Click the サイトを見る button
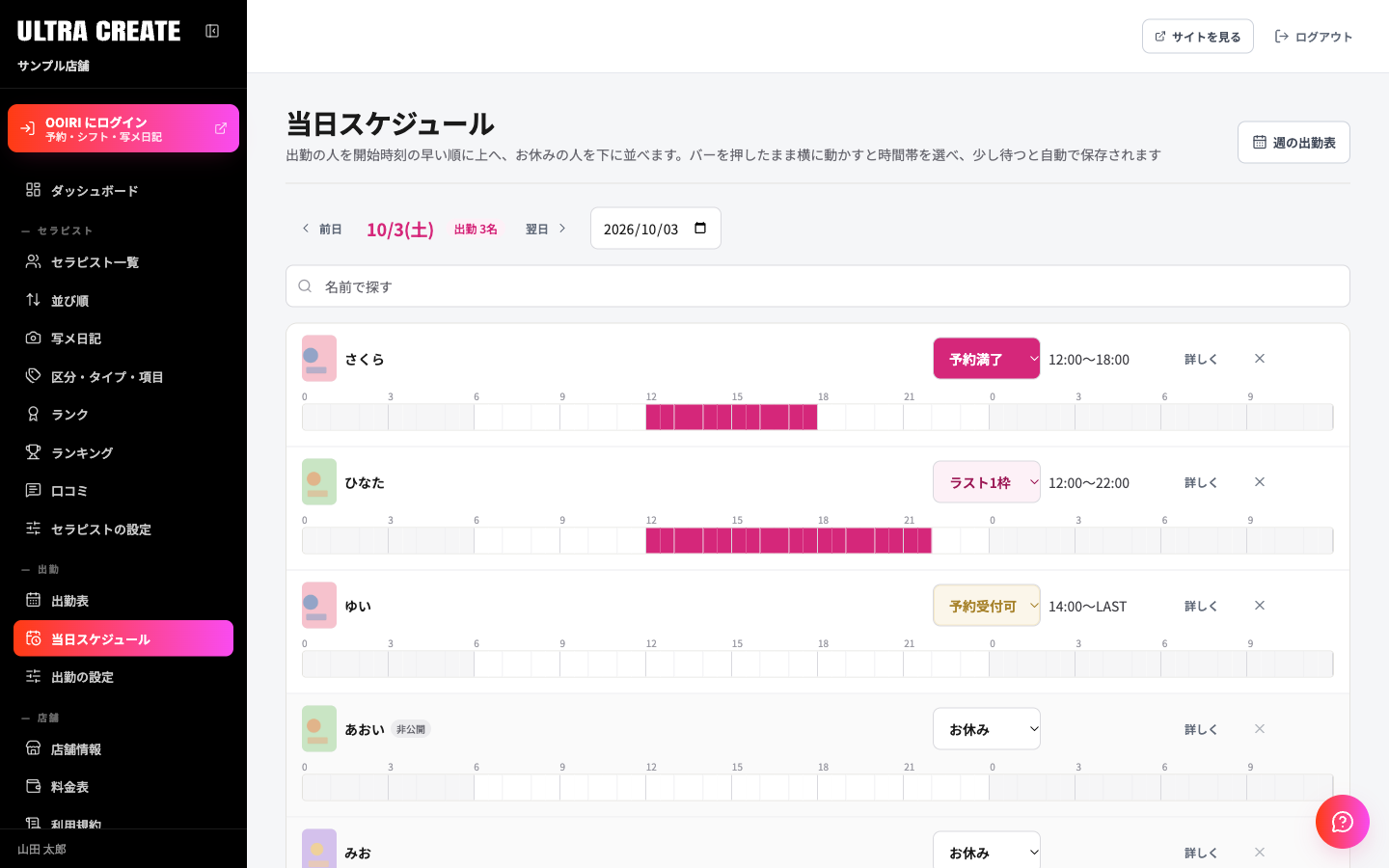This screenshot has height=868, width=1389. (1197, 37)
